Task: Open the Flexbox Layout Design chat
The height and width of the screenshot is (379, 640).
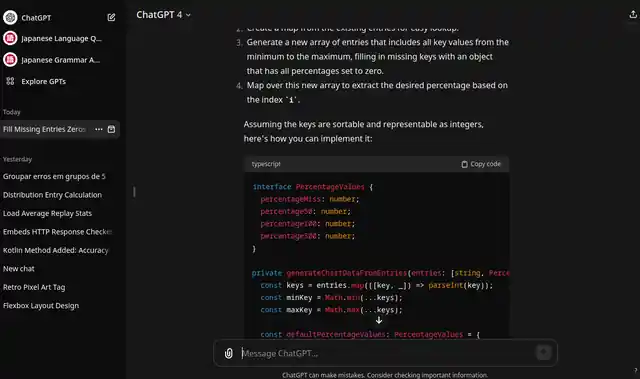Action: (41, 306)
